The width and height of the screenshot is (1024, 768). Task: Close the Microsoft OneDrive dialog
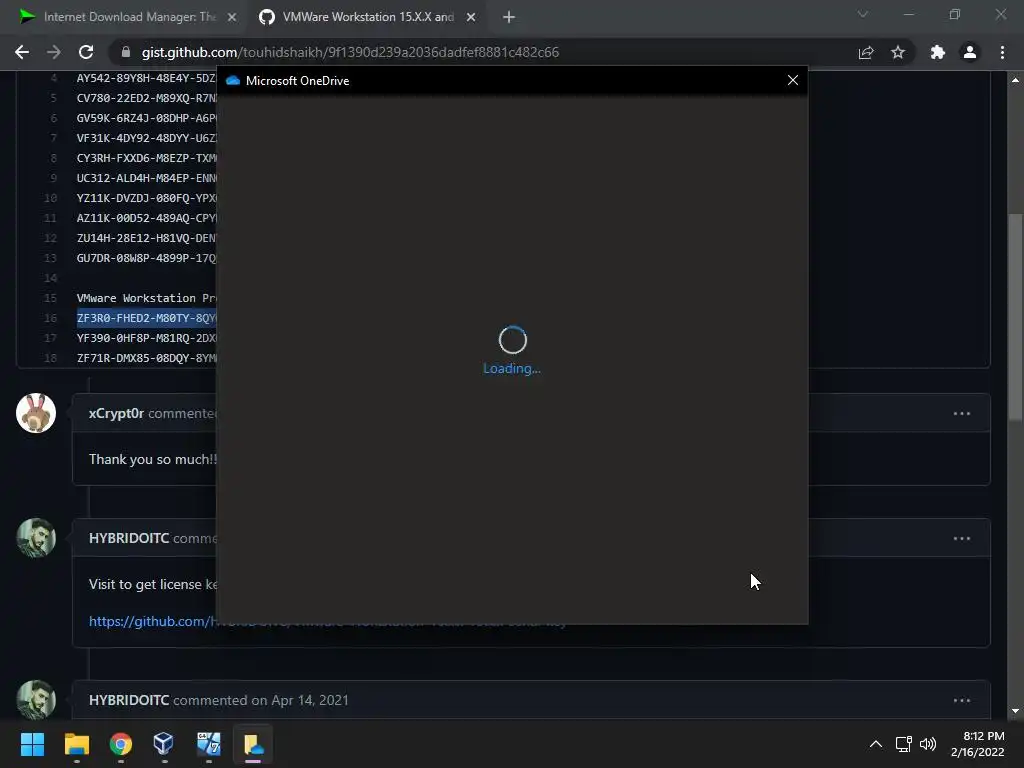coord(792,80)
